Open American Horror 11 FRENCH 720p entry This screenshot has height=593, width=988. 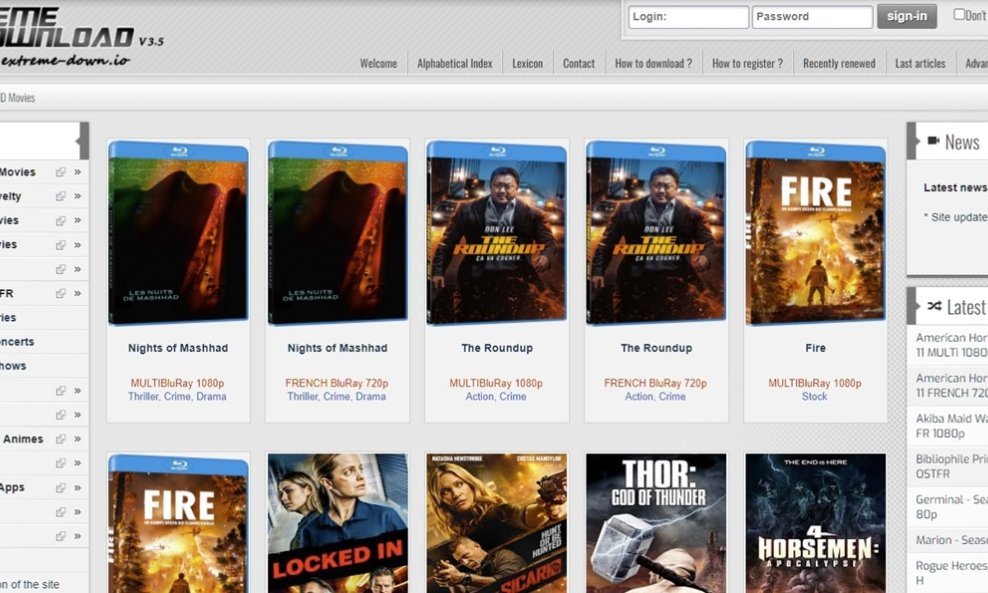[951, 385]
